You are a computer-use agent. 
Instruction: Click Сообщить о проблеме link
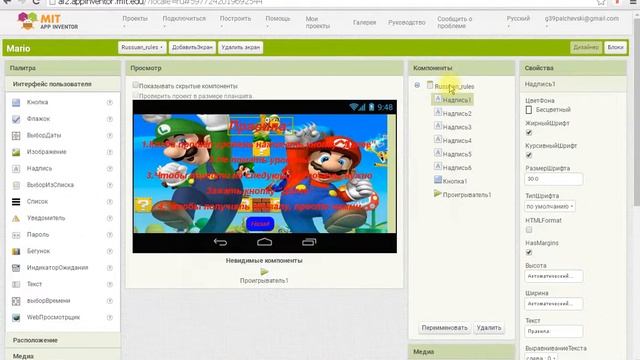coord(455,22)
